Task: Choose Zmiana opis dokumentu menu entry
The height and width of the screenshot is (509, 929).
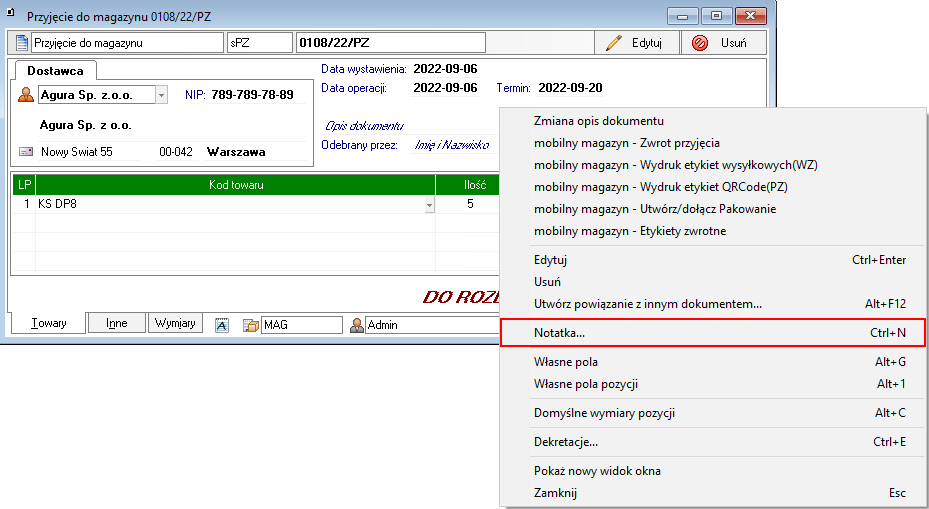Action: point(599,121)
